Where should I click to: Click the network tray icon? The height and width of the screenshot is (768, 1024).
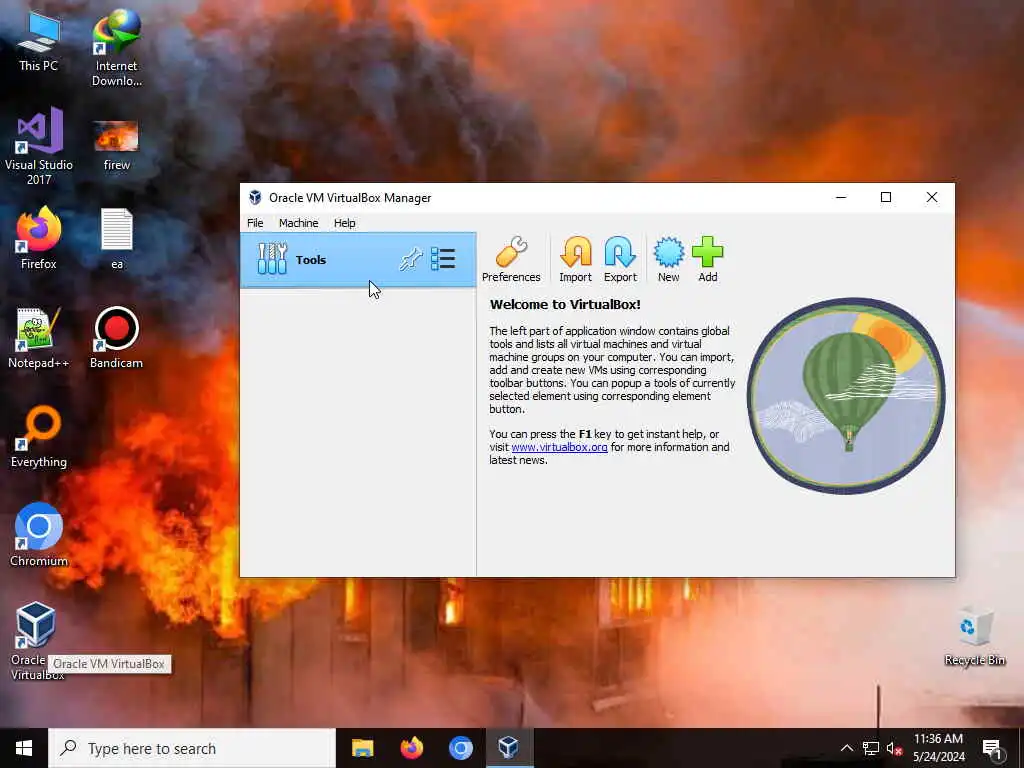(x=871, y=748)
